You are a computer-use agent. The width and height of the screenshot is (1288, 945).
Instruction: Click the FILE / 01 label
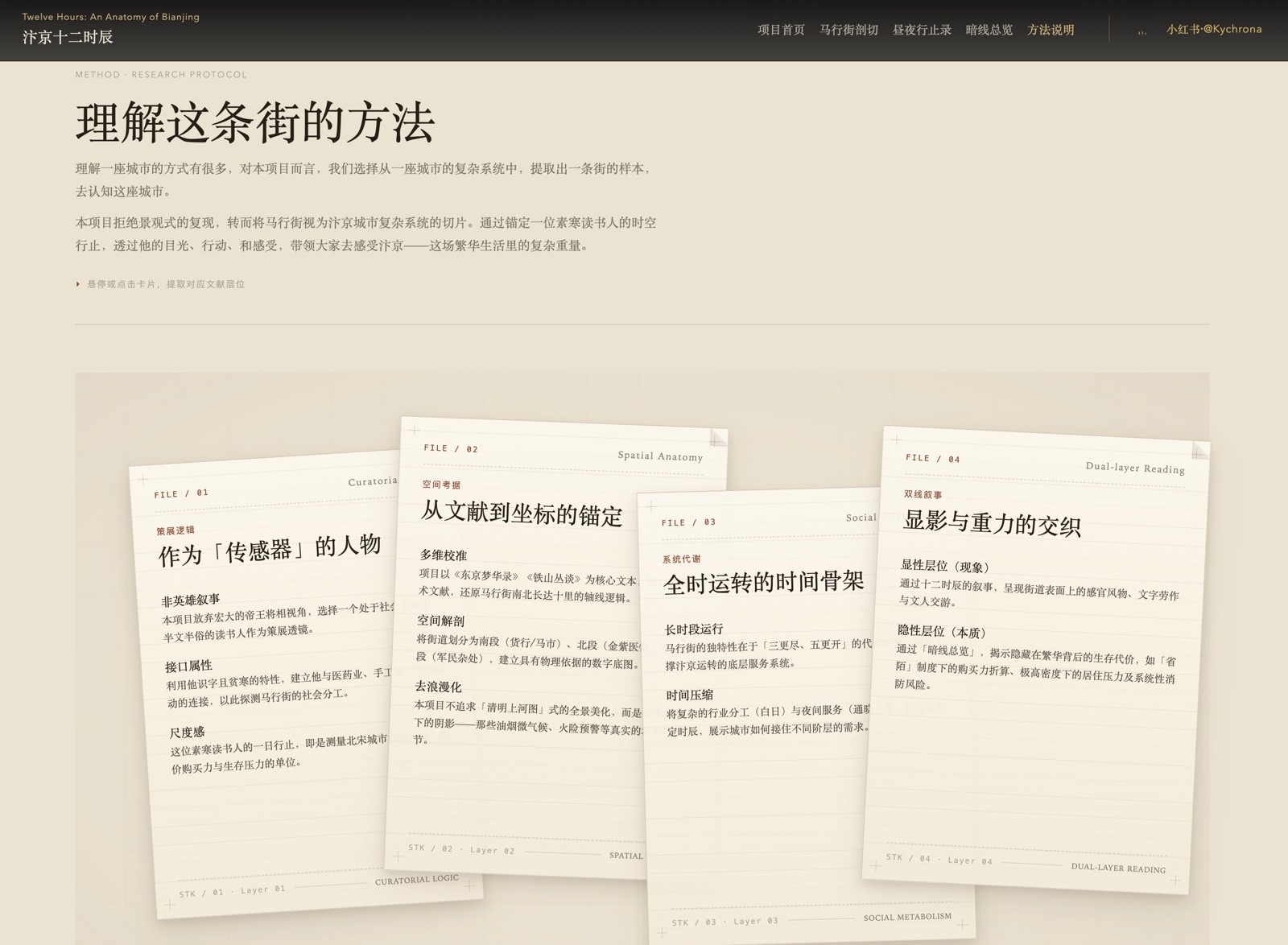(x=181, y=493)
